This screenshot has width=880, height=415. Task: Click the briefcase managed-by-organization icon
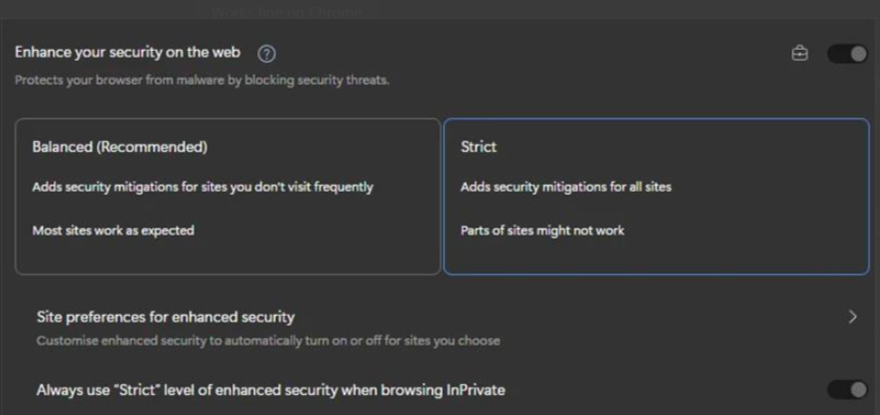coord(799,54)
